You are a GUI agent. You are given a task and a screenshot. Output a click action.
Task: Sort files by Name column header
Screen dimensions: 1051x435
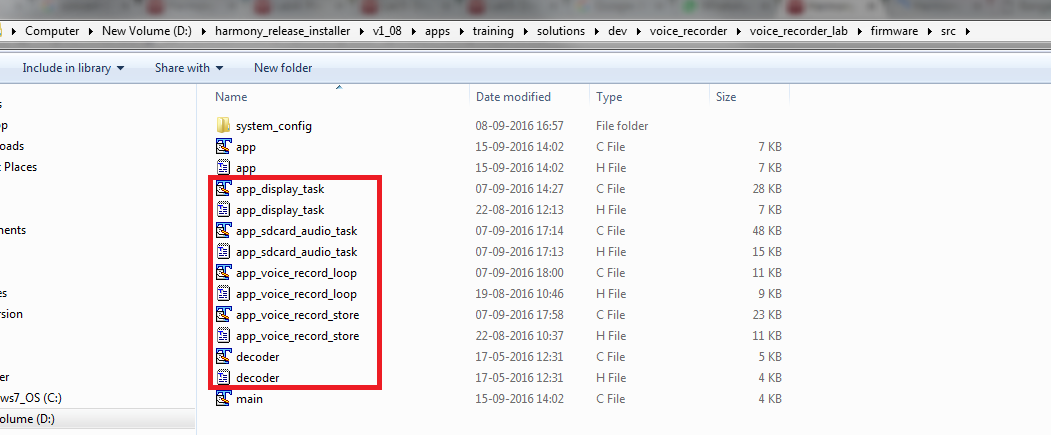[231, 97]
